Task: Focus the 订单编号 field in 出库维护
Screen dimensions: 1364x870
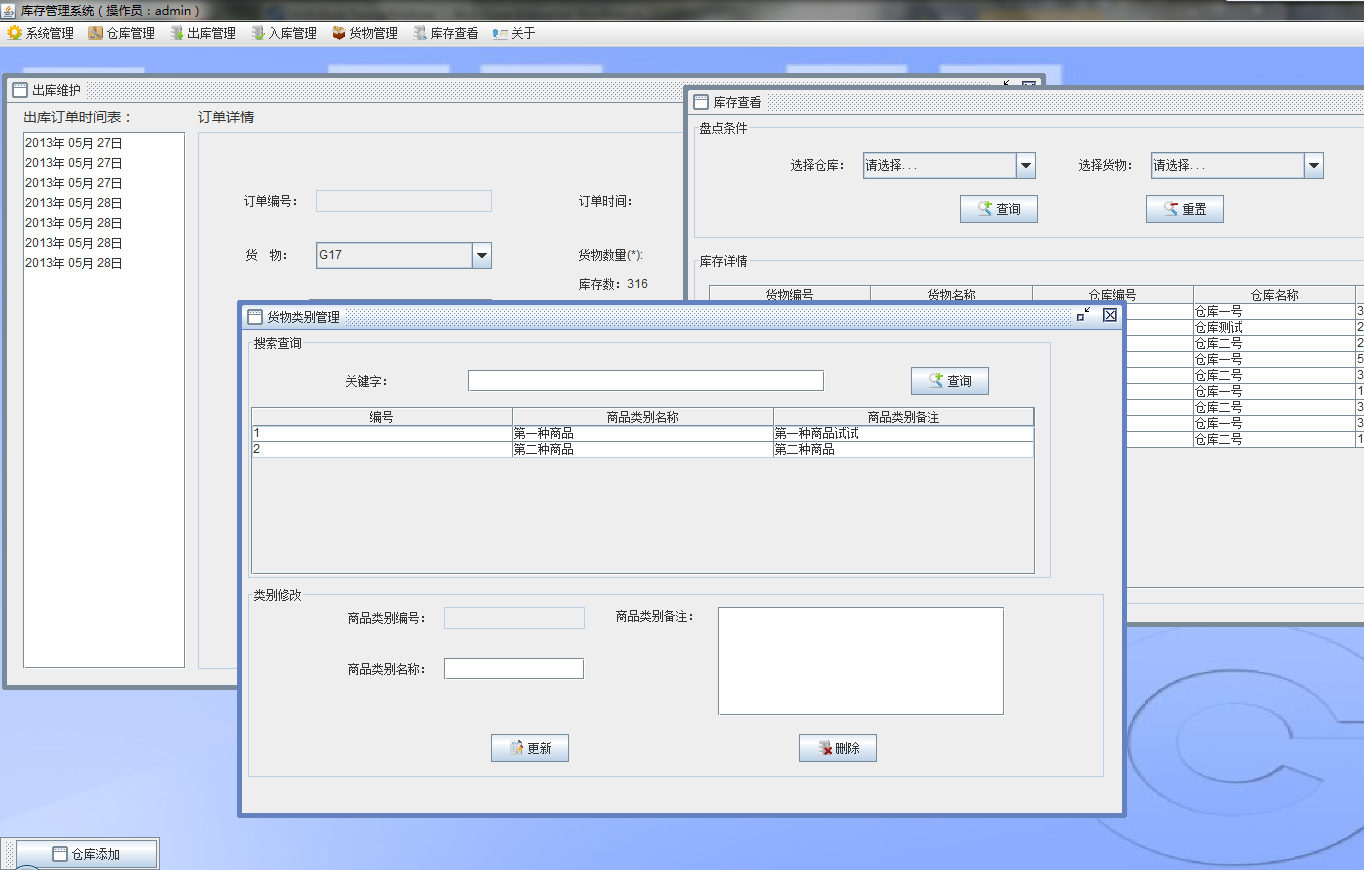Action: 403,201
